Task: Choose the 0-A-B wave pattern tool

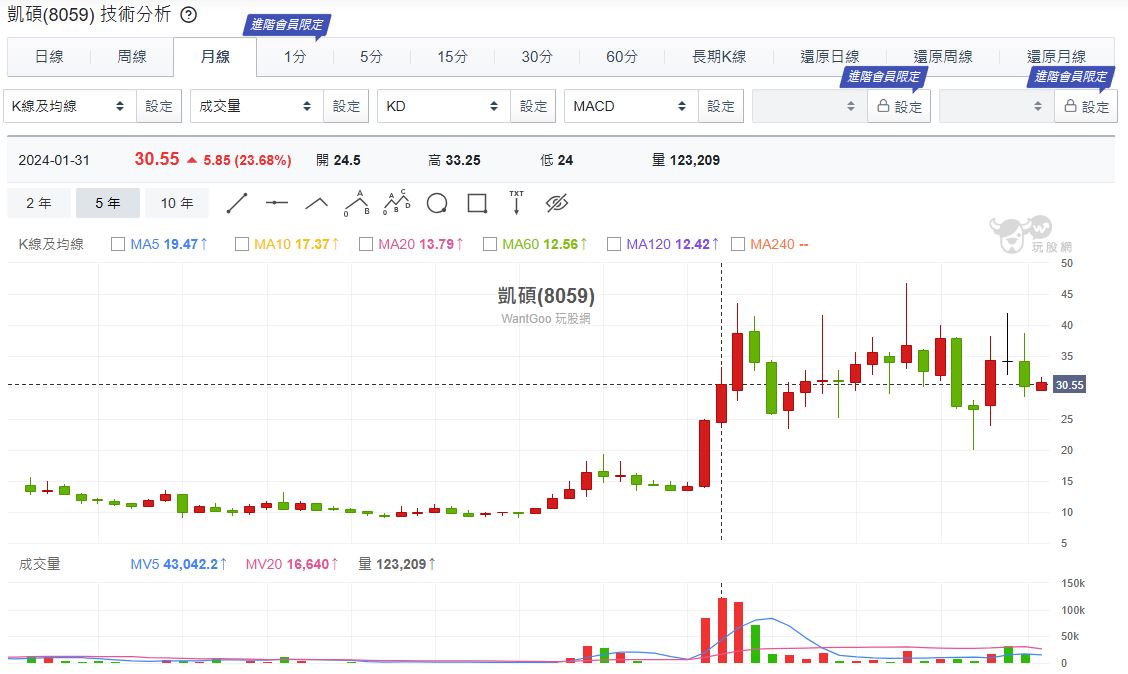Action: pos(357,203)
